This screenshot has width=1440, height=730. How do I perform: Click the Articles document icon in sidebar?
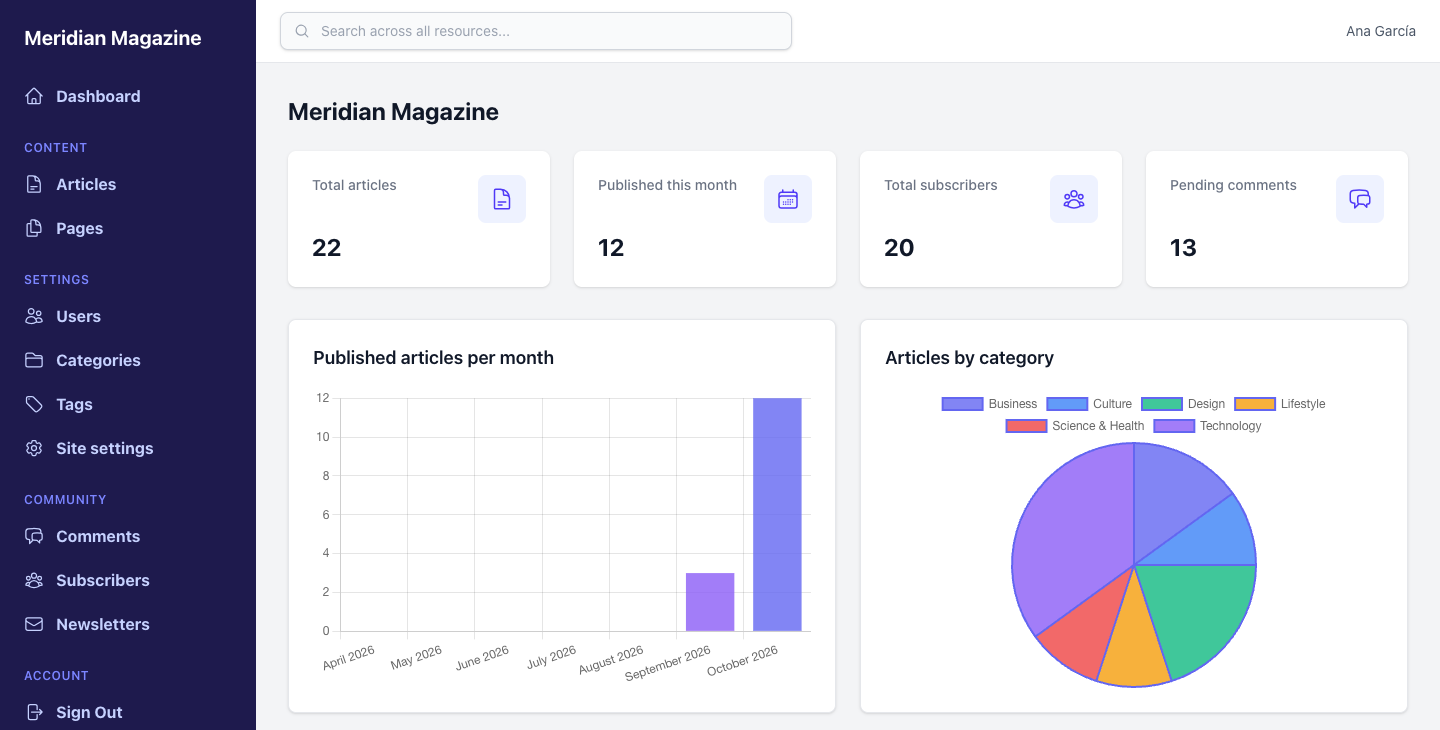[34, 184]
